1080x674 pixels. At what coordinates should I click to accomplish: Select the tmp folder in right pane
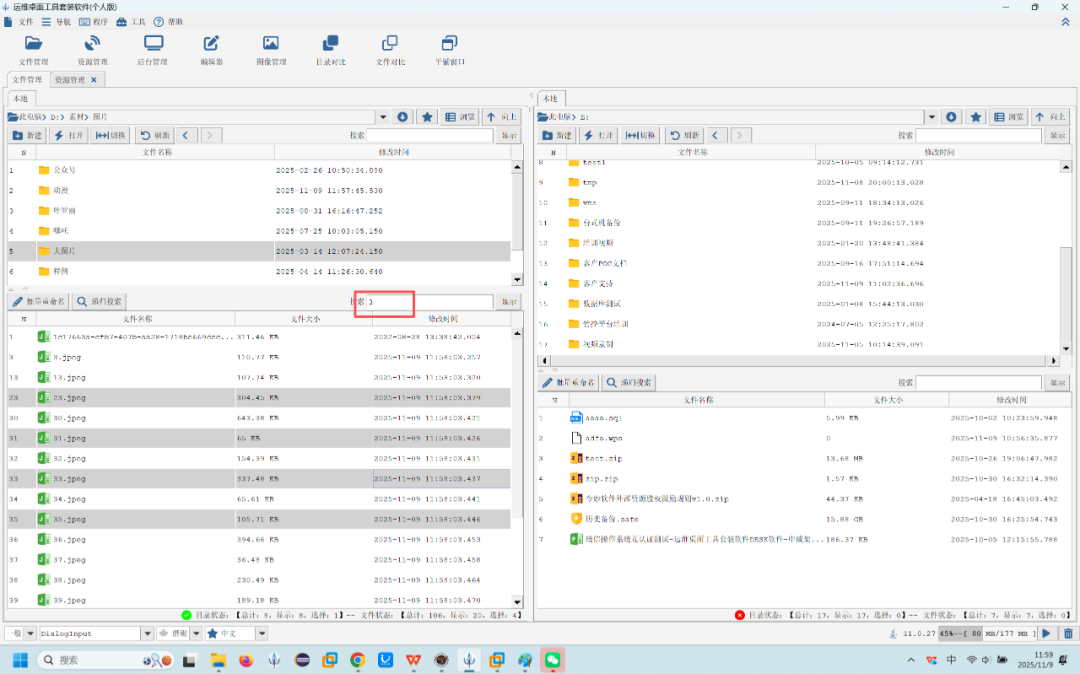[799, 182]
